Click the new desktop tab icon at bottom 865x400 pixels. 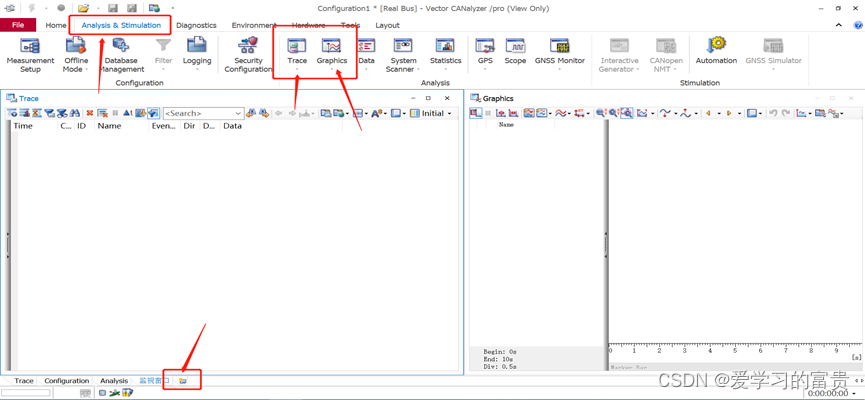[183, 381]
